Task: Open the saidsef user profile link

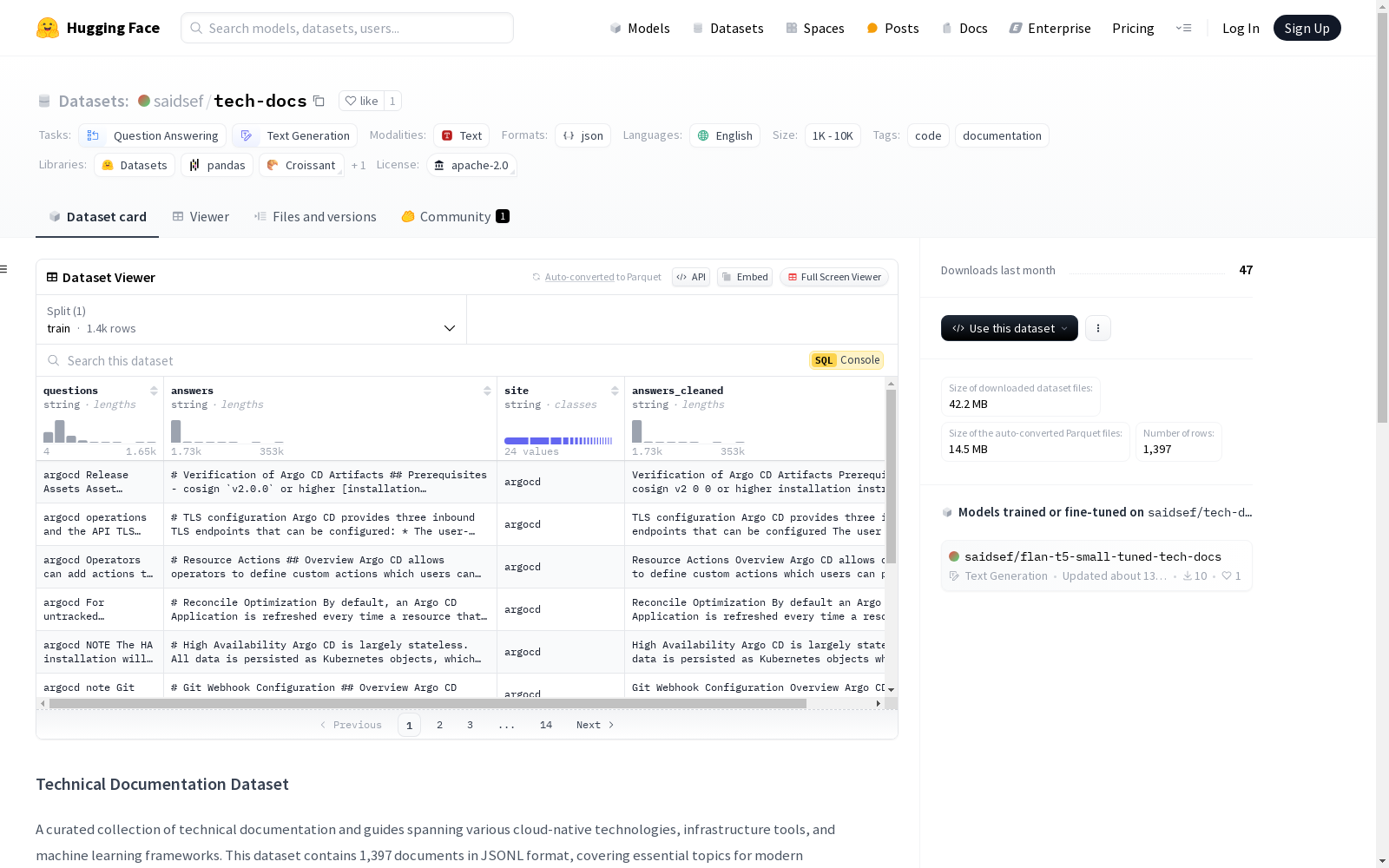Action: pos(178,101)
